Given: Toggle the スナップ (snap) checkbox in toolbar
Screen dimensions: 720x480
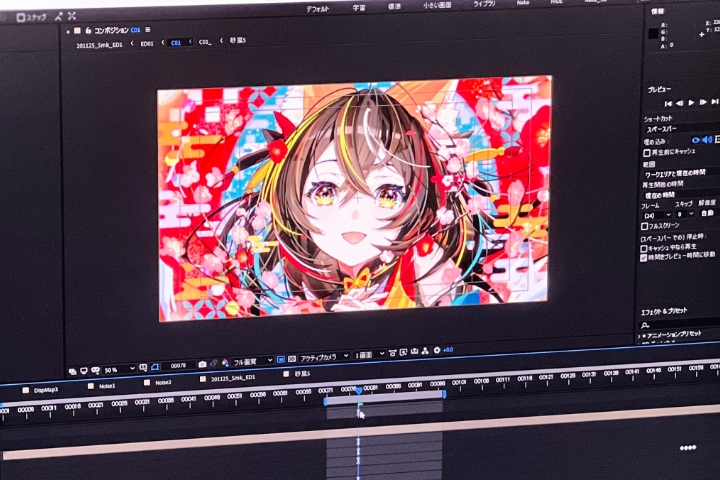Looking at the screenshot, I should pyautogui.click(x=21, y=18).
